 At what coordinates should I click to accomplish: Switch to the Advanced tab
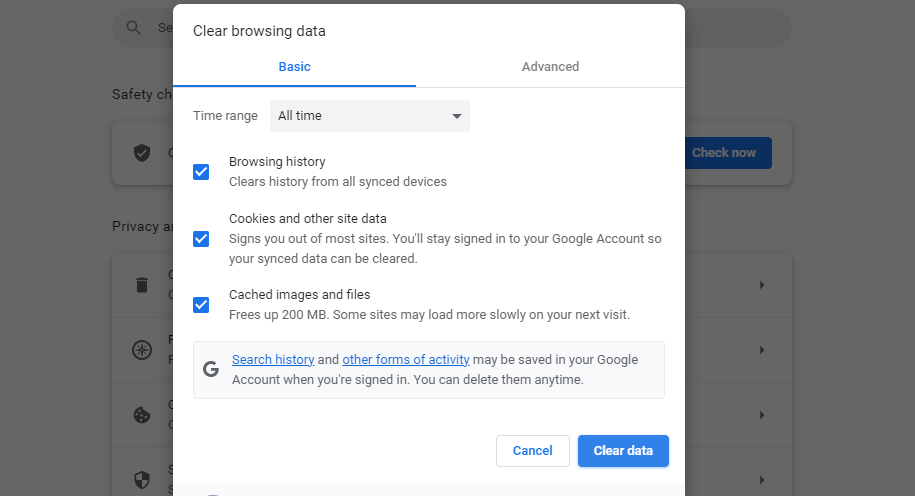click(550, 67)
